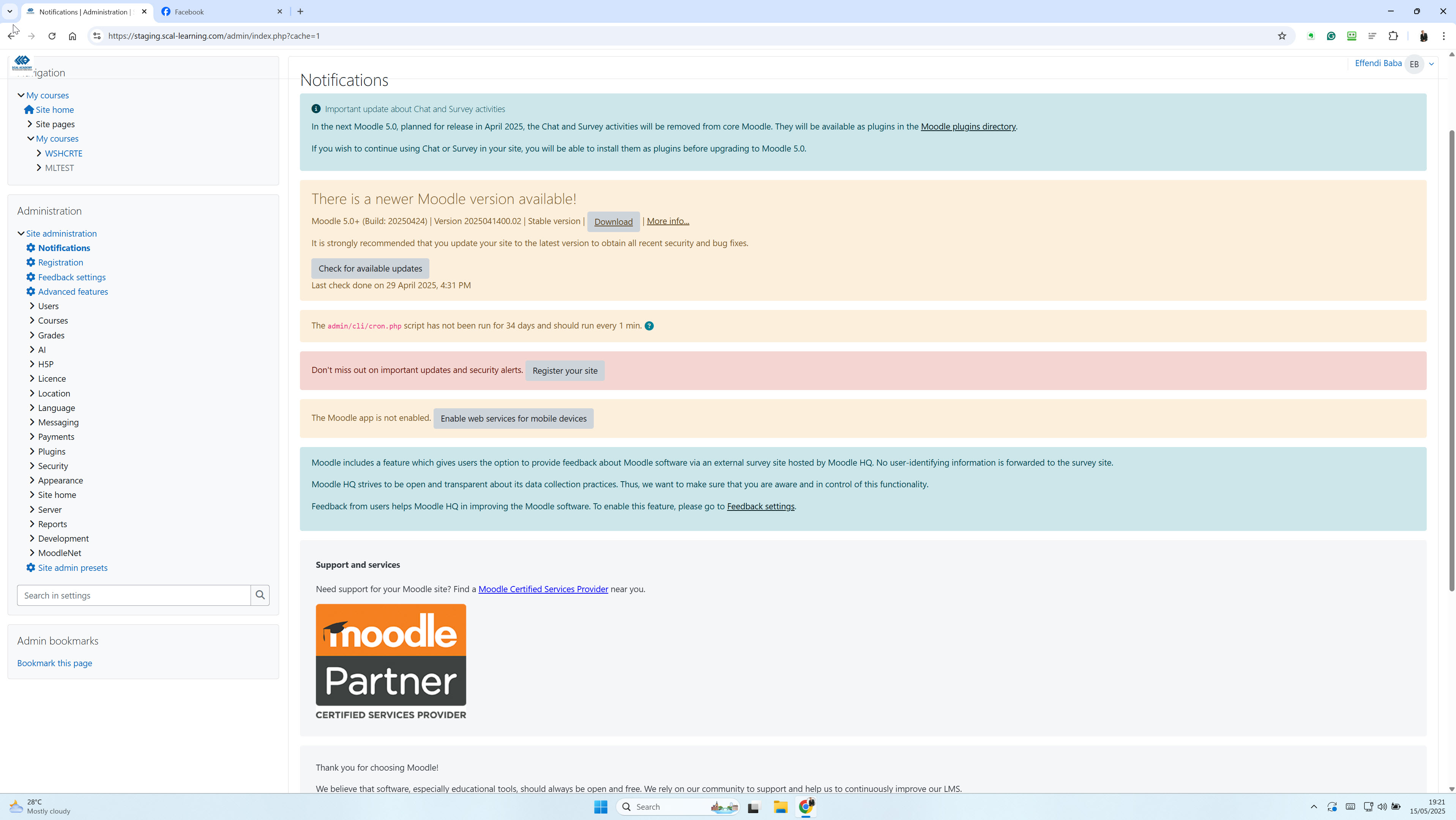Show hidden system tray icons

(x=1314, y=806)
